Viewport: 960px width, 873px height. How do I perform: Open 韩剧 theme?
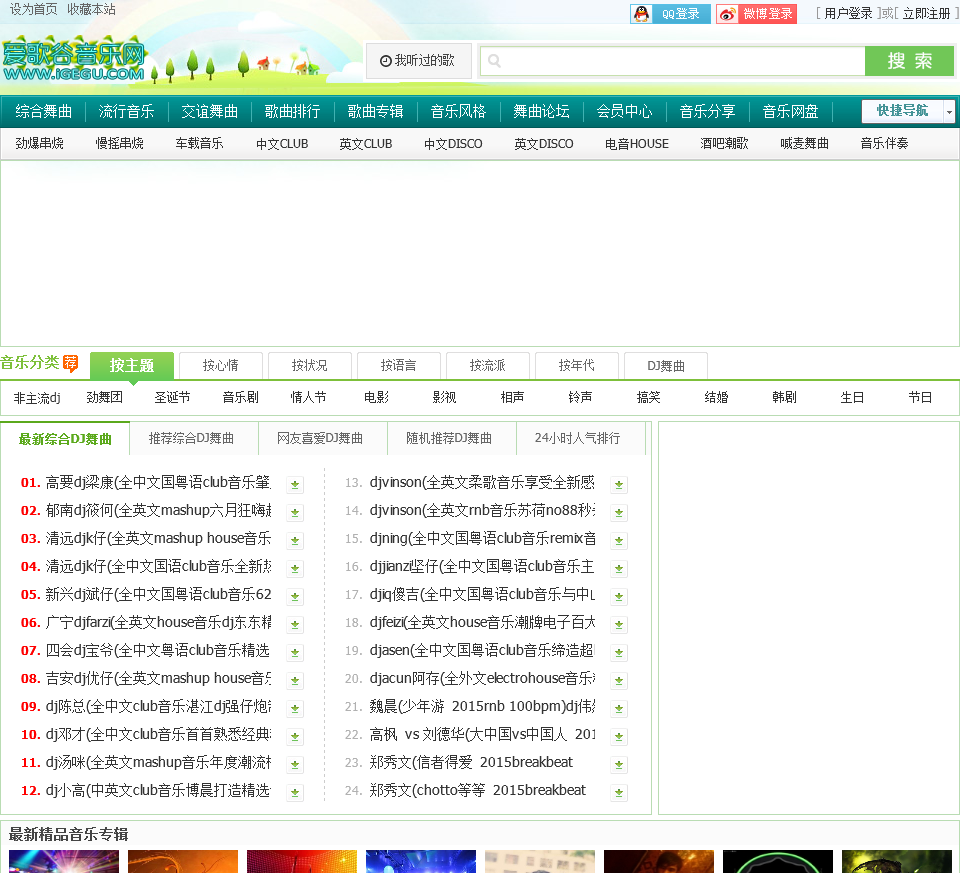point(784,397)
